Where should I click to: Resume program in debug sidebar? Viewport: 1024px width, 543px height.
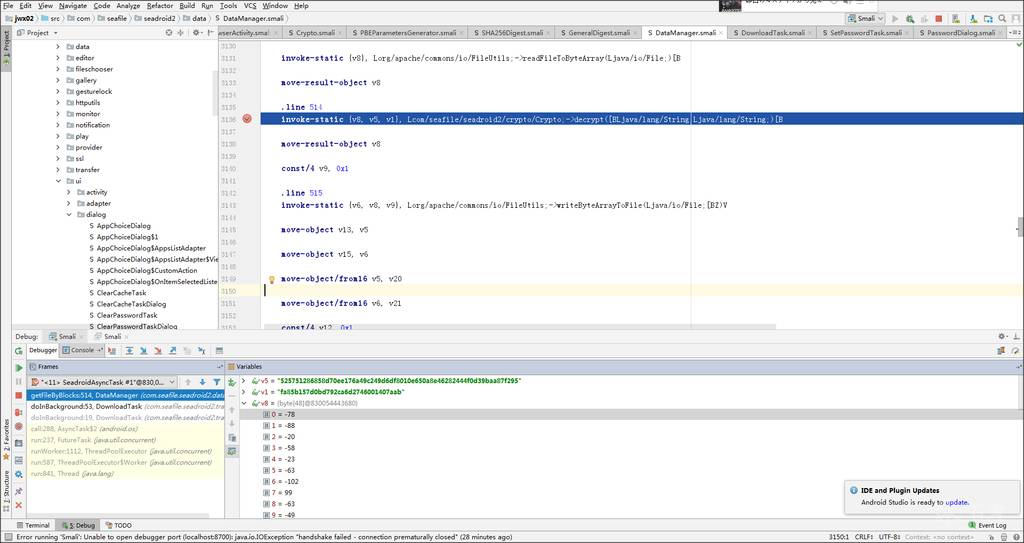18,368
